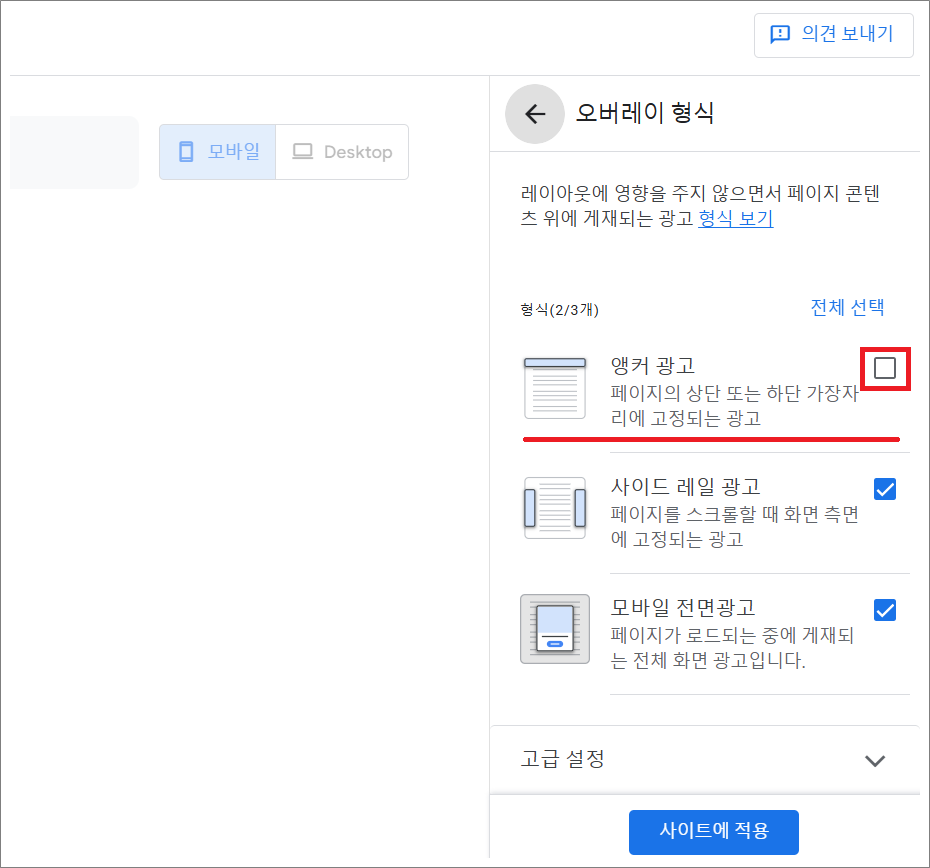Click the back arrow next to 오버레이 형식
The height and width of the screenshot is (868, 930).
[x=535, y=114]
